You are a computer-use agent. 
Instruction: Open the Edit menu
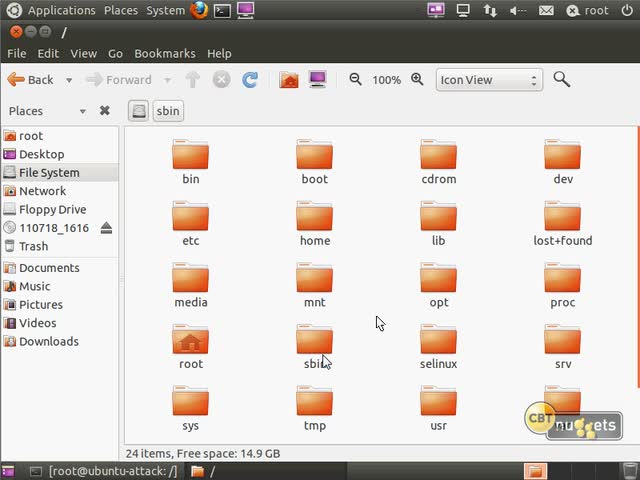(x=48, y=53)
